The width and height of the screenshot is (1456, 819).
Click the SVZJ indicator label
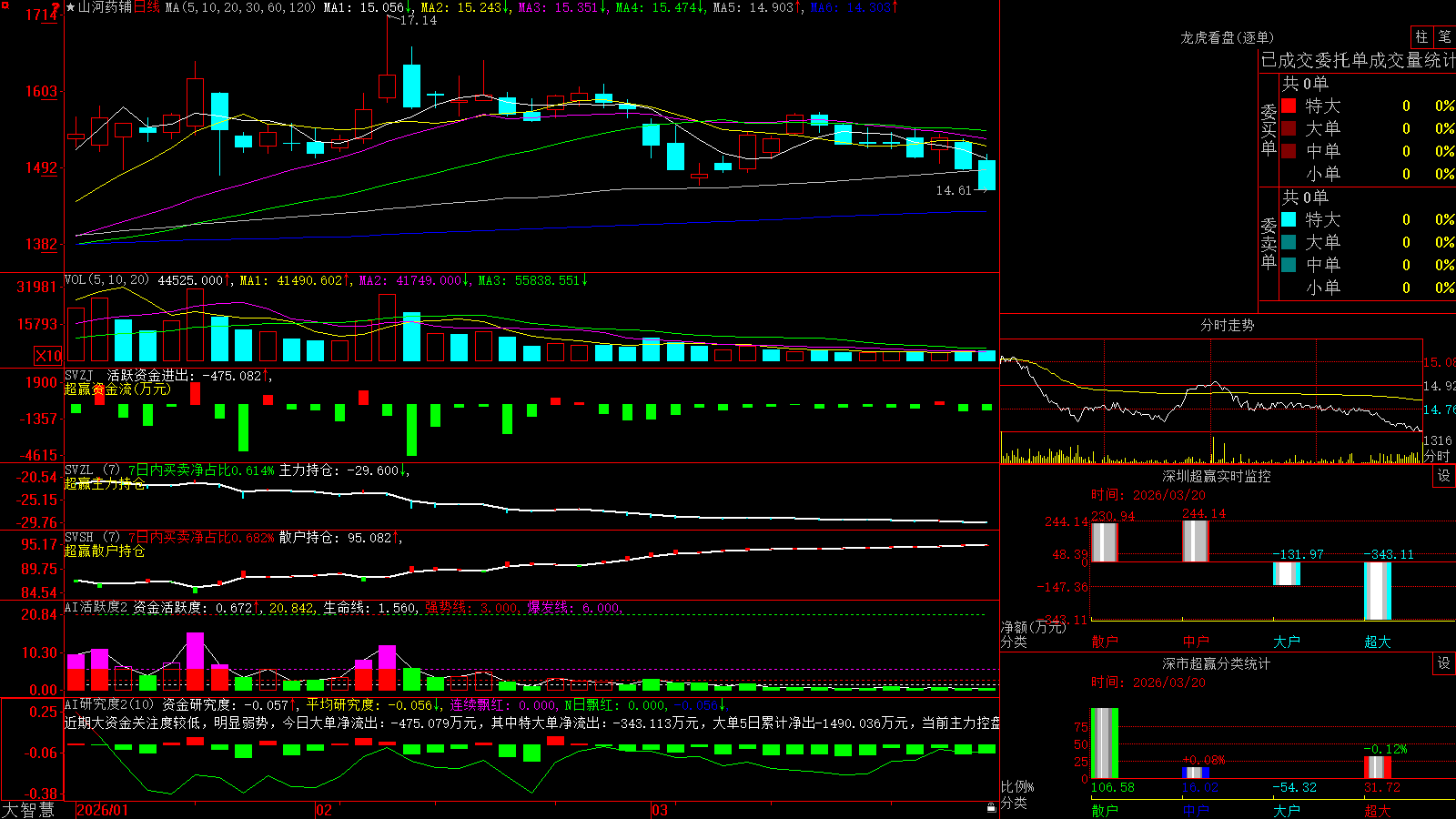click(x=79, y=375)
